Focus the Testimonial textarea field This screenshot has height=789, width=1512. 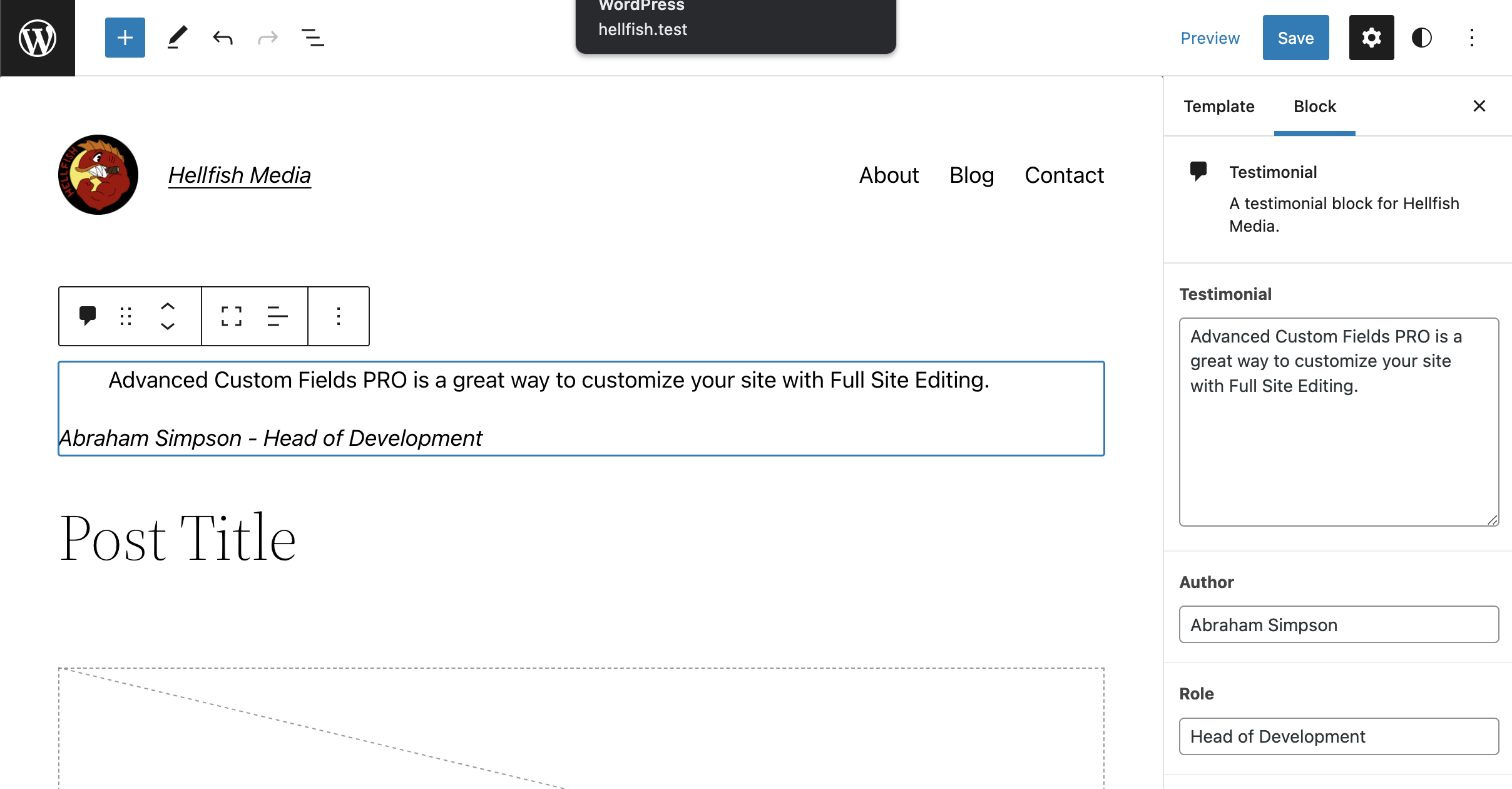pos(1339,422)
